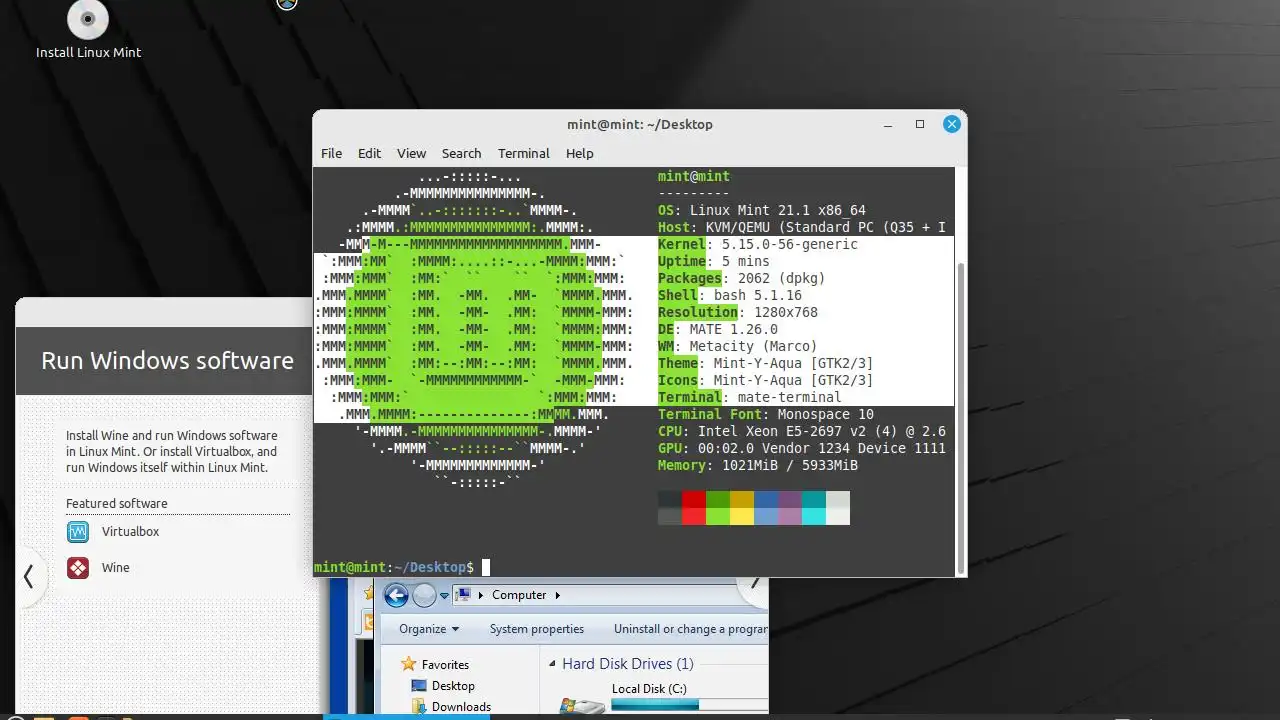This screenshot has height=720, width=1280.
Task: Open the Install Linux Mint desktop icon
Action: tap(88, 32)
